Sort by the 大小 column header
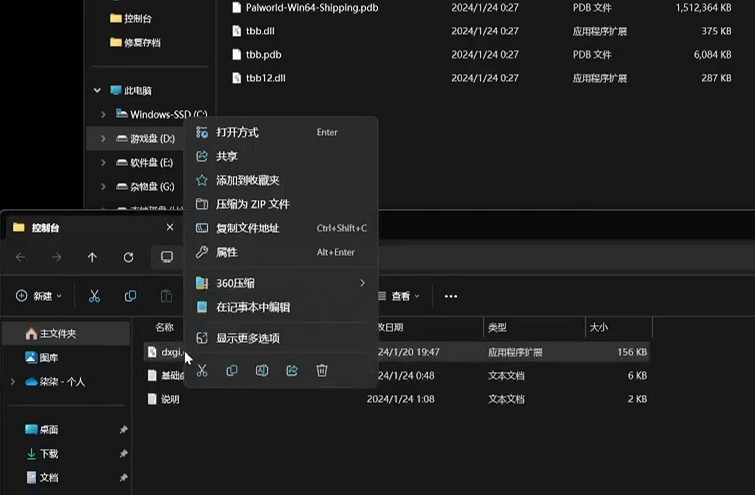This screenshot has height=495, width=755. tap(599, 327)
